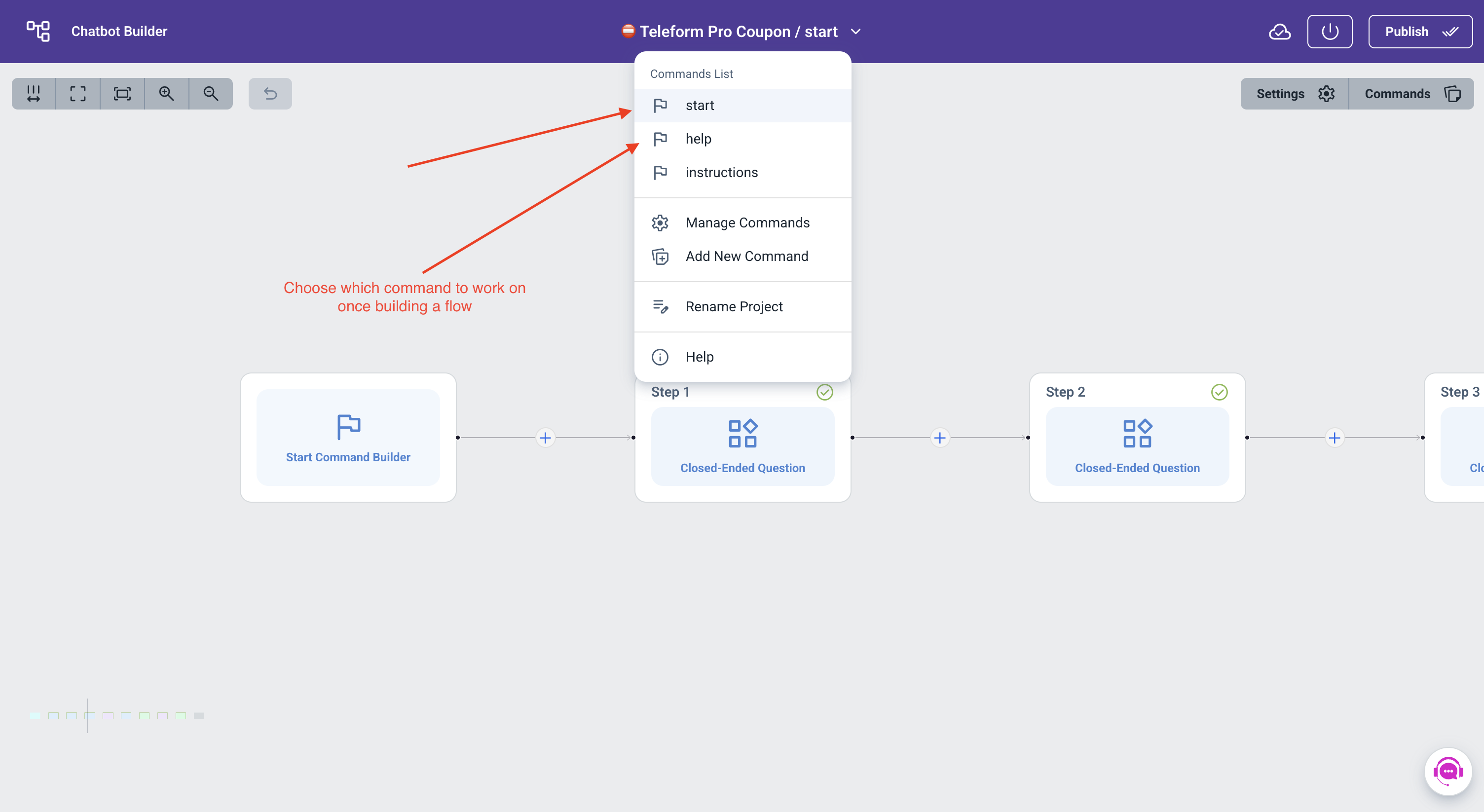Select the instructions command in list

pos(742,172)
